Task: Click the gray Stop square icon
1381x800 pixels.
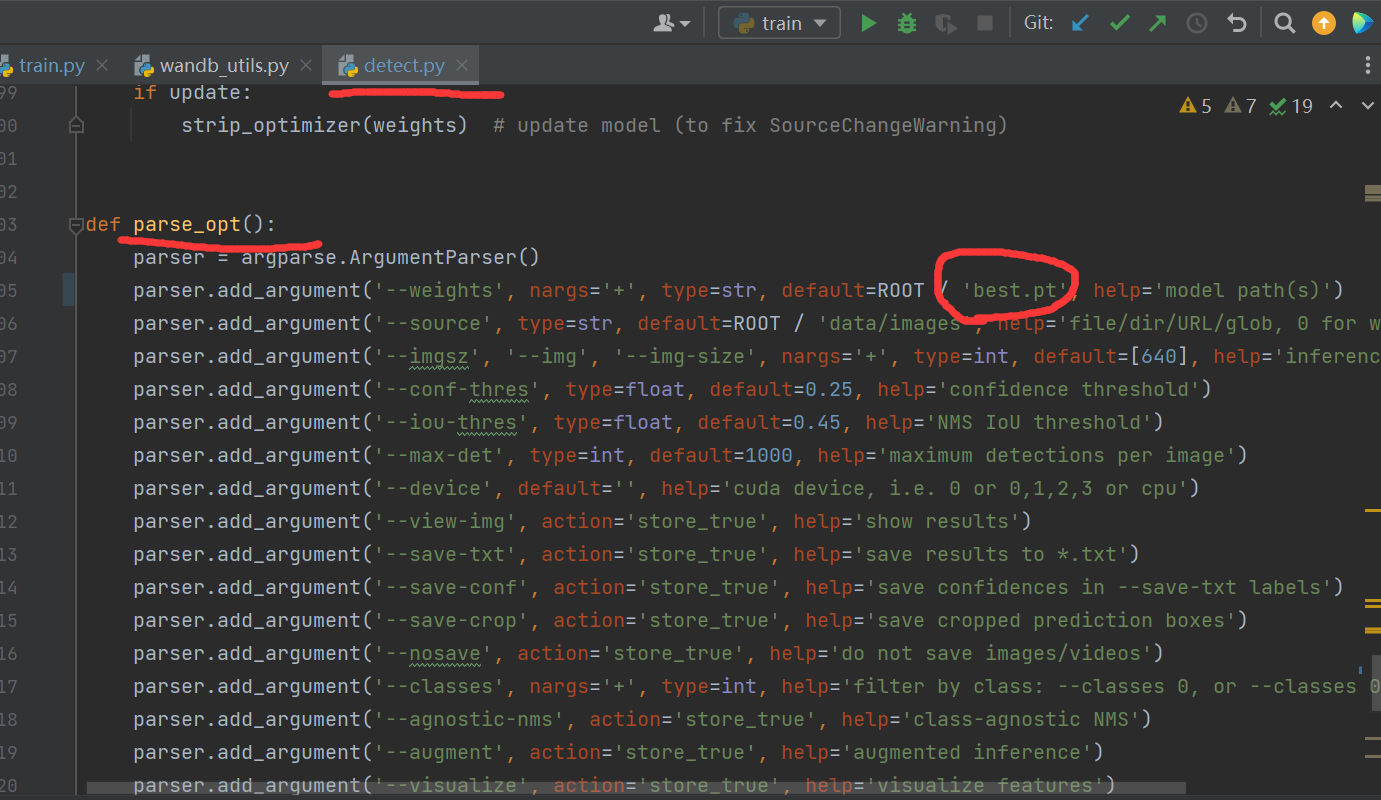Action: pos(984,22)
